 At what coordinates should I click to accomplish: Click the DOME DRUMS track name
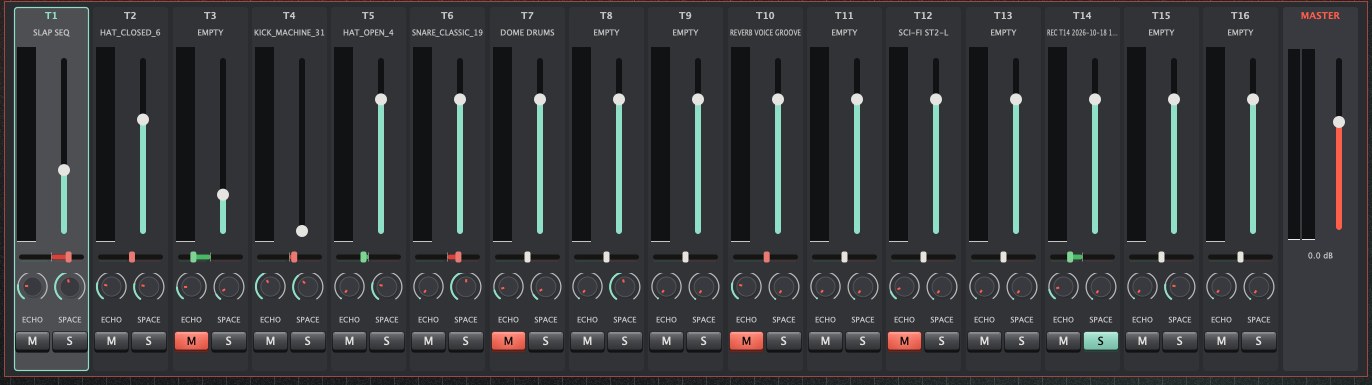(527, 33)
